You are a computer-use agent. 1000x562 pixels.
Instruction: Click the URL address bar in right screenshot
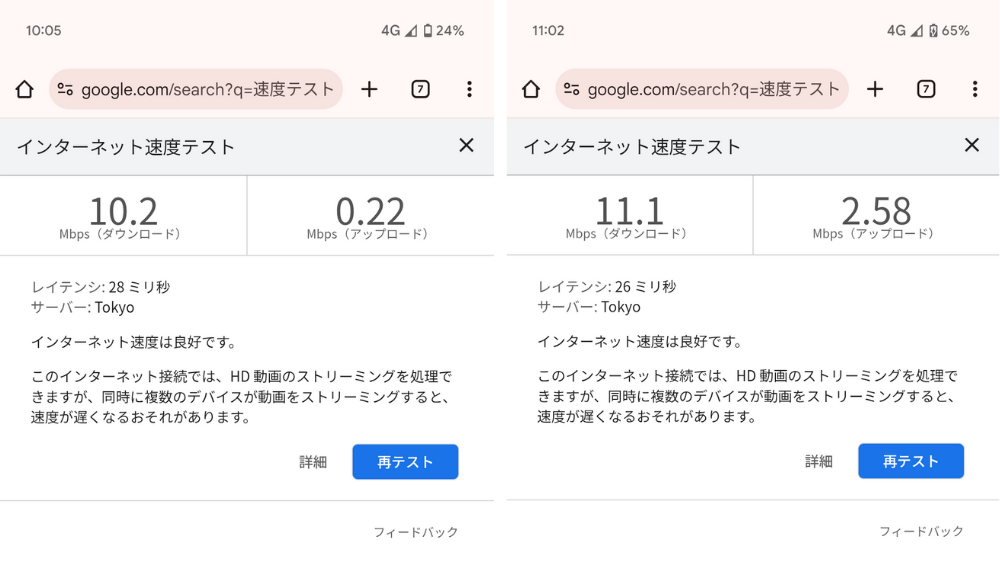[702, 89]
